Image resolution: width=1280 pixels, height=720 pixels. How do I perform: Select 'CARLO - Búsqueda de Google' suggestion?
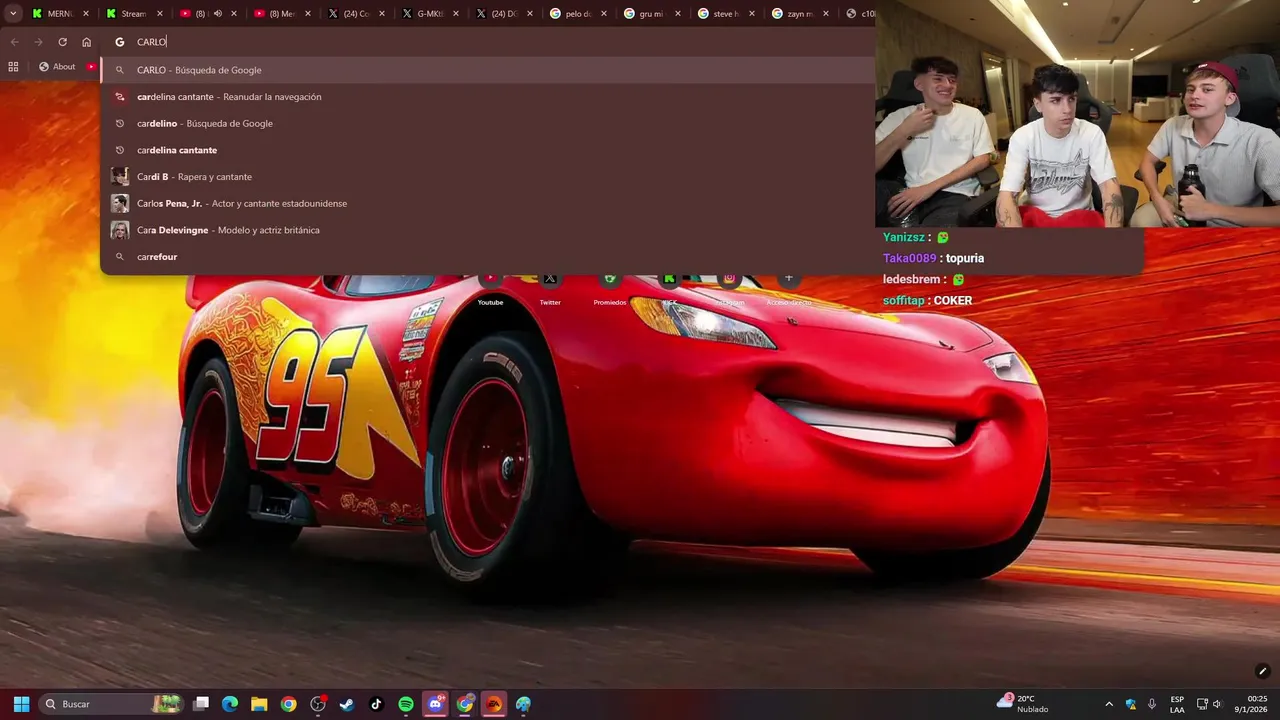pyautogui.click(x=488, y=70)
